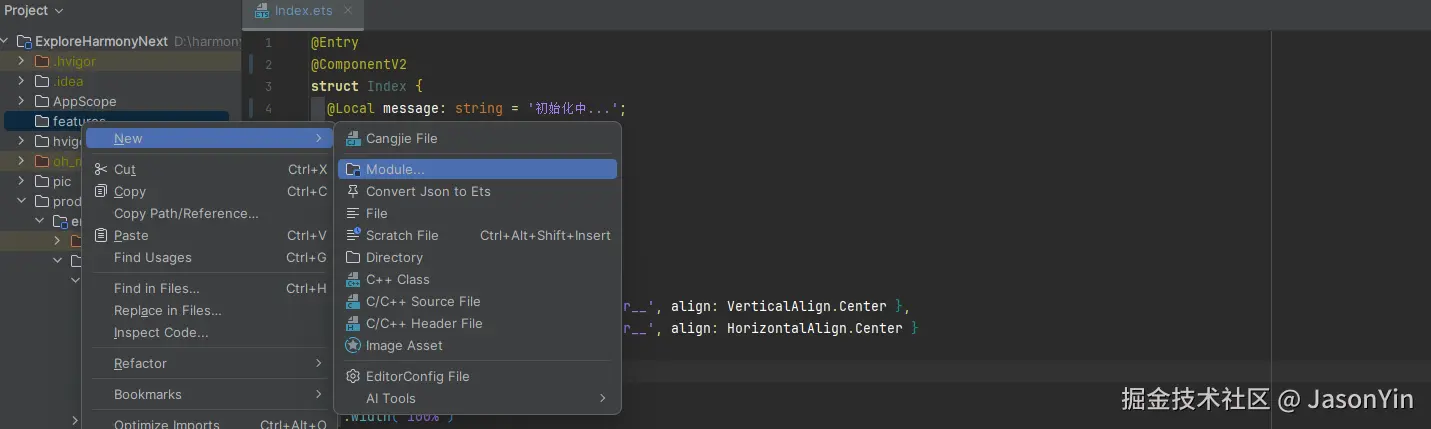Click the Image Asset star icon
Image resolution: width=1431 pixels, height=429 pixels.
(x=352, y=345)
